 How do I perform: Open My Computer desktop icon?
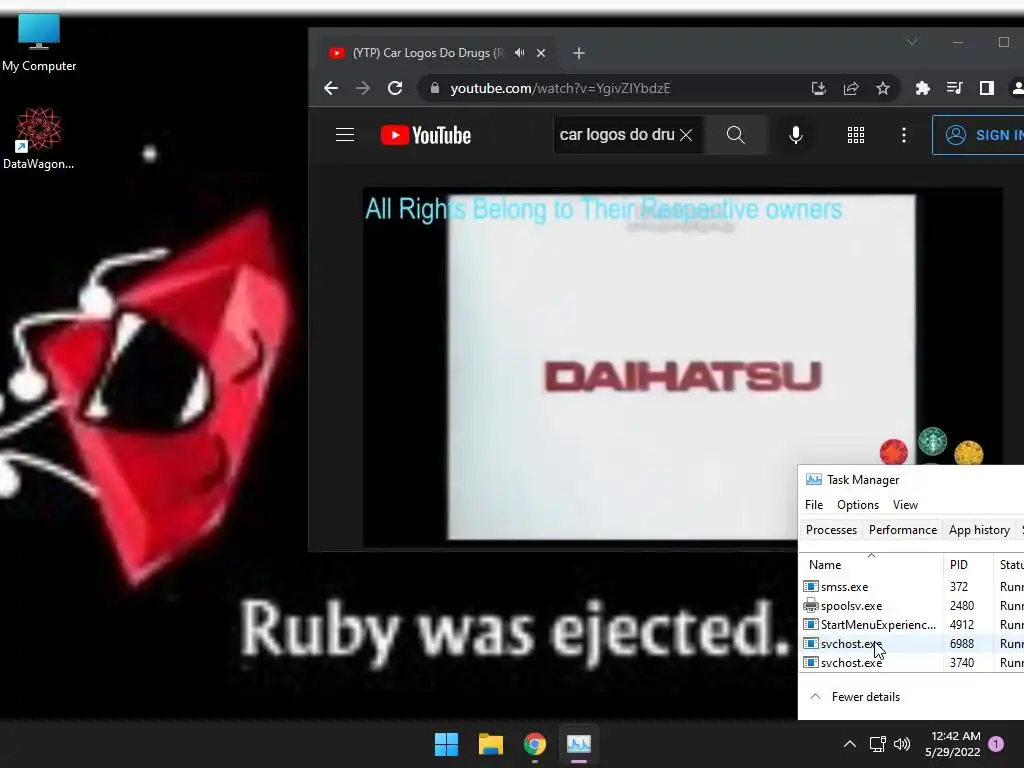(39, 42)
